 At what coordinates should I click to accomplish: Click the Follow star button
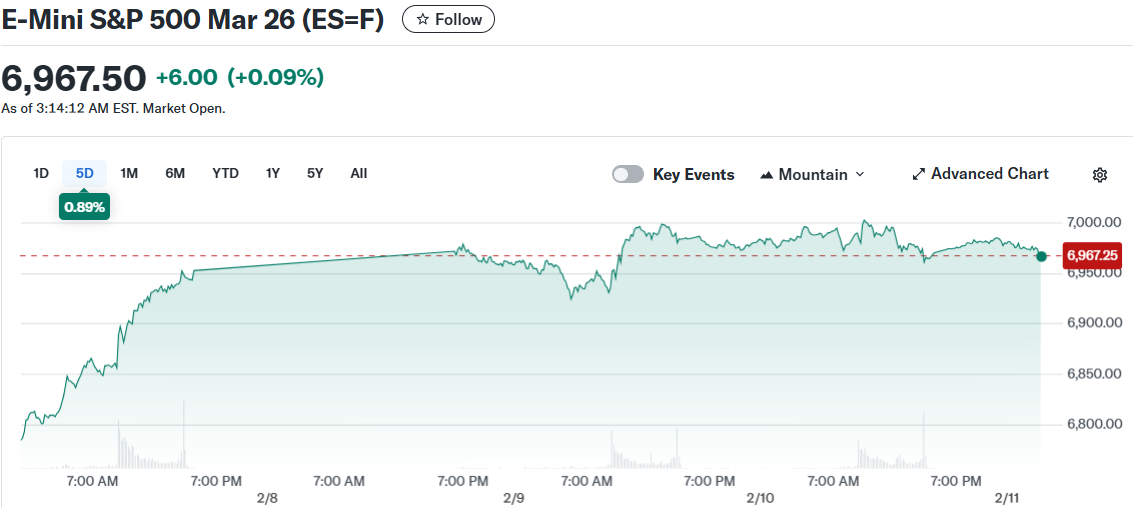coord(448,19)
